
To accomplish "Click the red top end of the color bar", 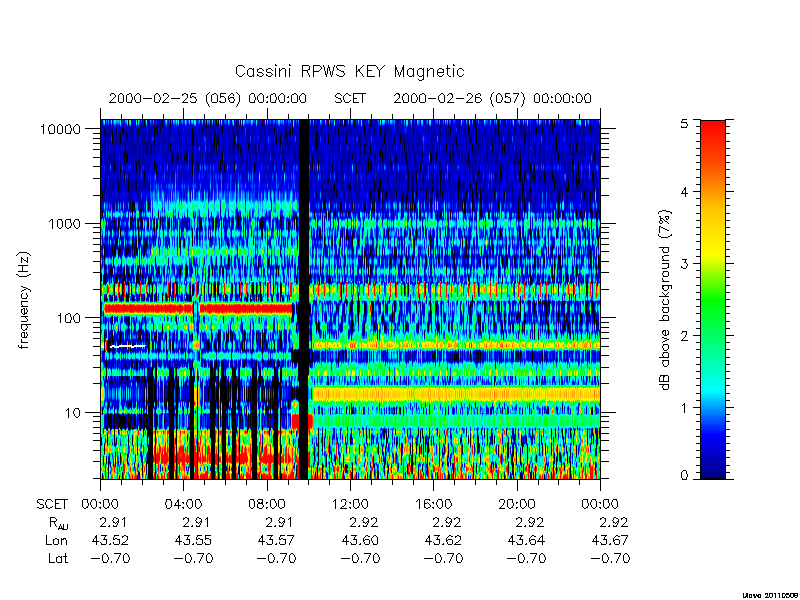I will pos(713,129).
